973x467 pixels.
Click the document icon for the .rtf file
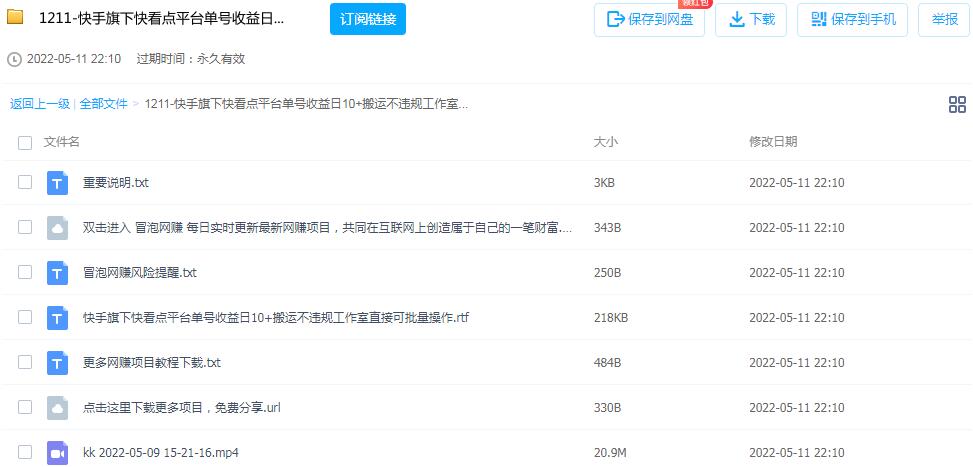coord(57,318)
